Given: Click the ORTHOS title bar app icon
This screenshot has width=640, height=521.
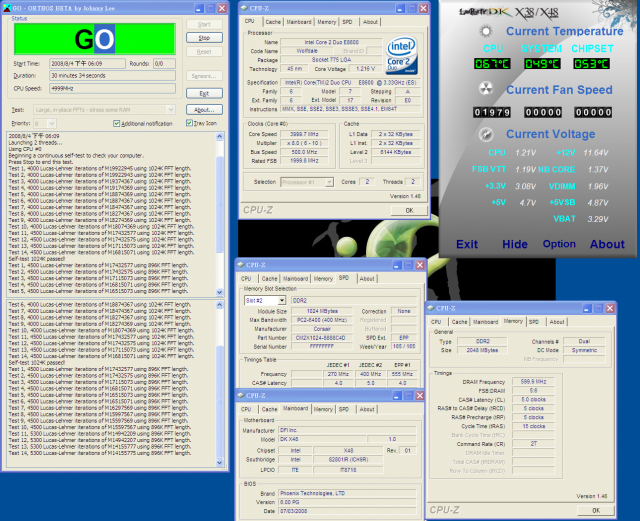Looking at the screenshot, I should [x=7, y=8].
